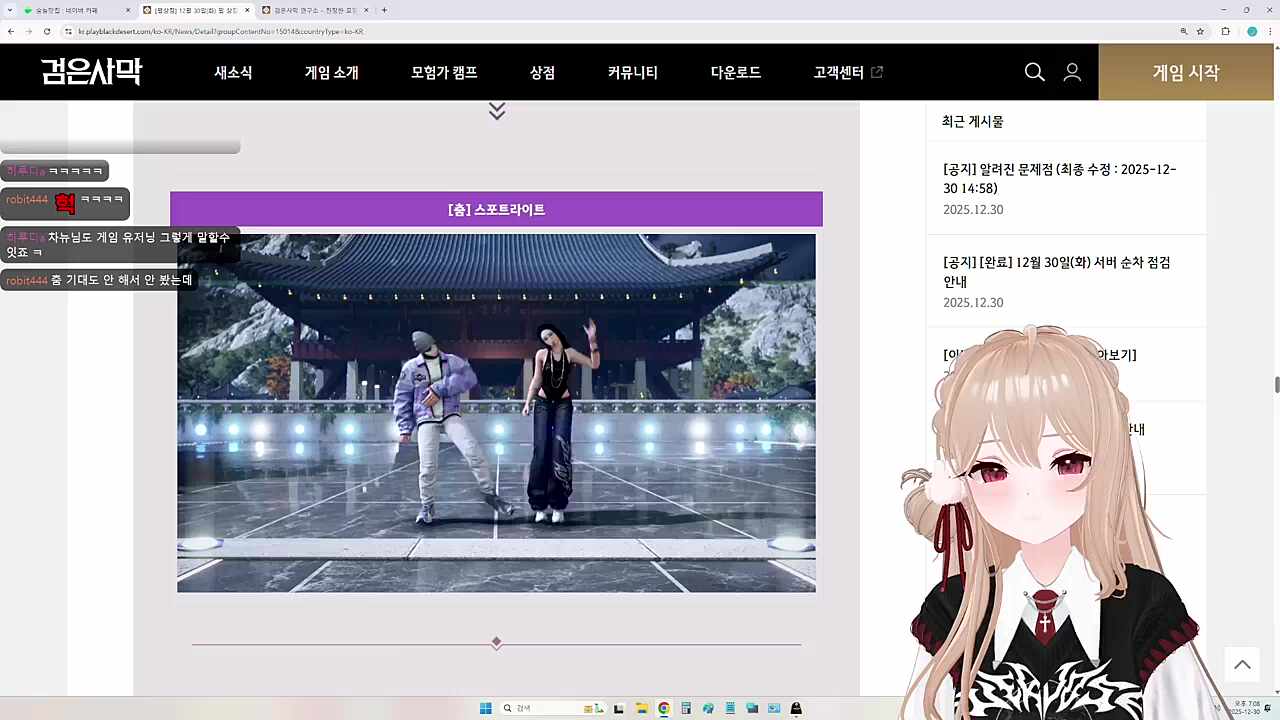1280x720 pixels.
Task: Click the browser forward arrow
Action: tap(28, 31)
